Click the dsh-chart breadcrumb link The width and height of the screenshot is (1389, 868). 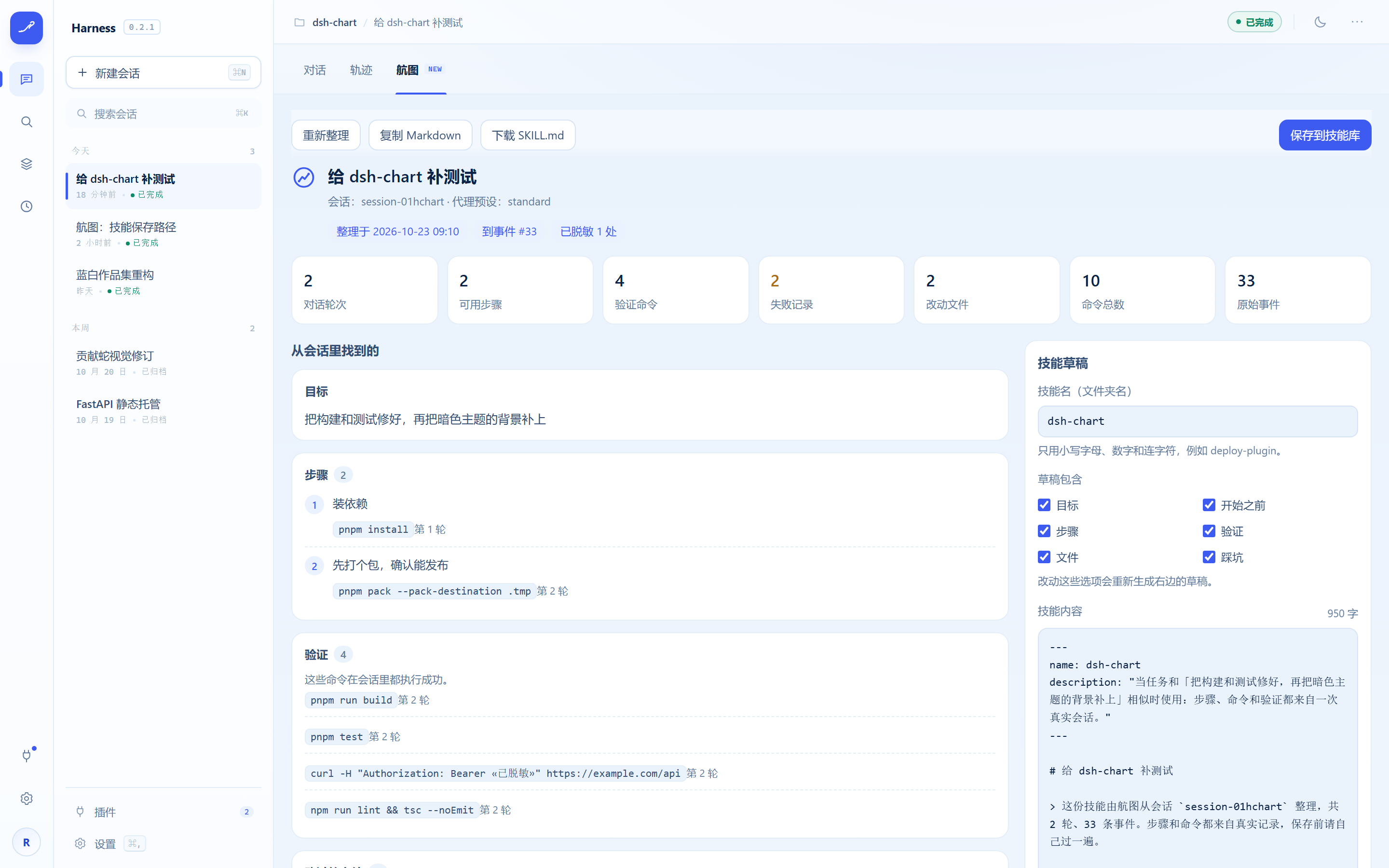334,22
